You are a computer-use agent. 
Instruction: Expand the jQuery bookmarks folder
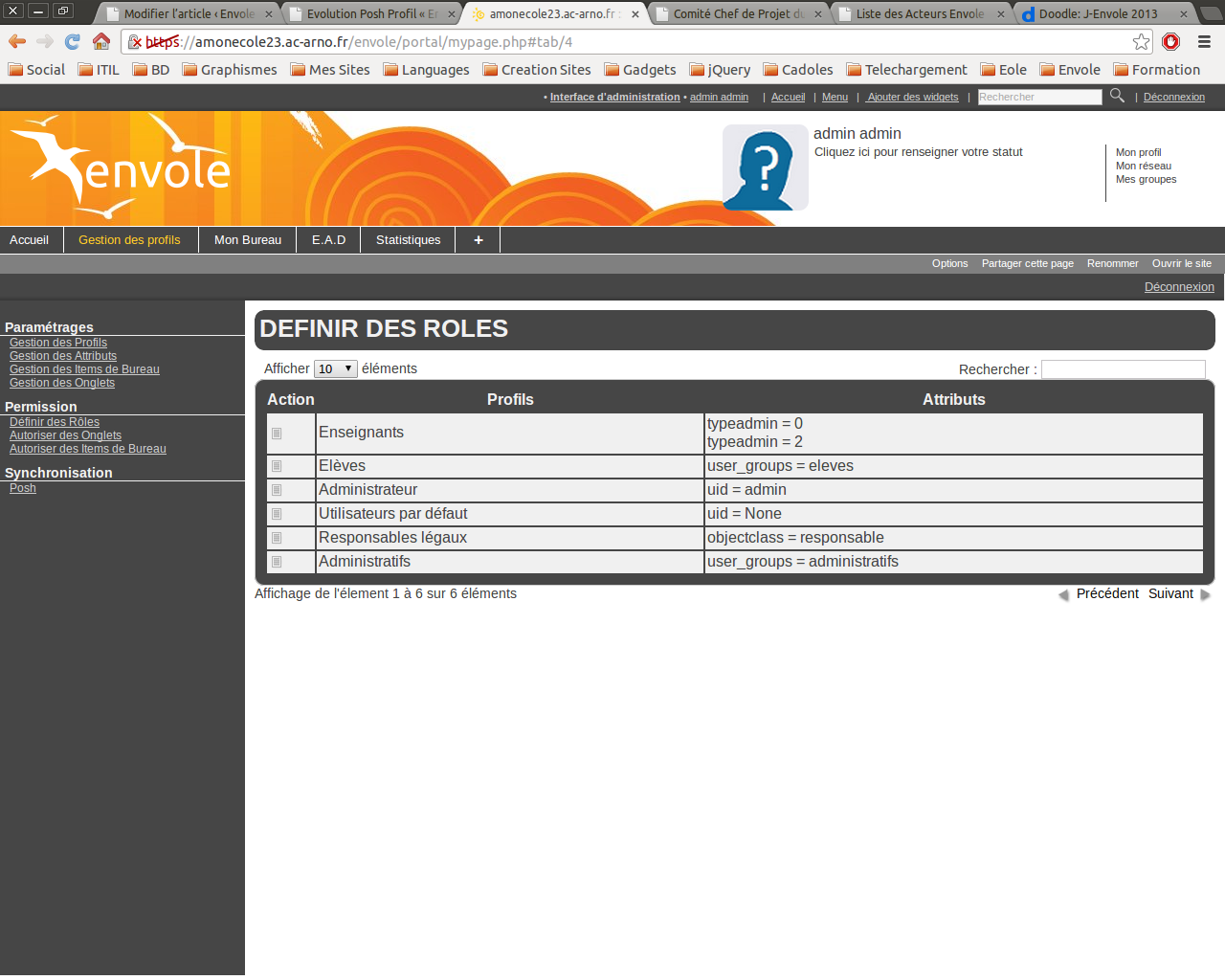tap(720, 70)
